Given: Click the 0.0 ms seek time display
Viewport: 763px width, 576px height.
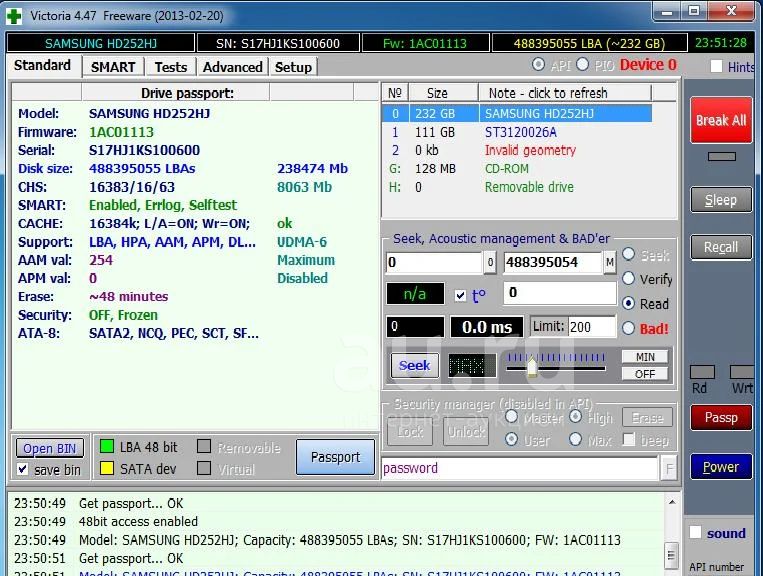Looking at the screenshot, I should (x=487, y=327).
